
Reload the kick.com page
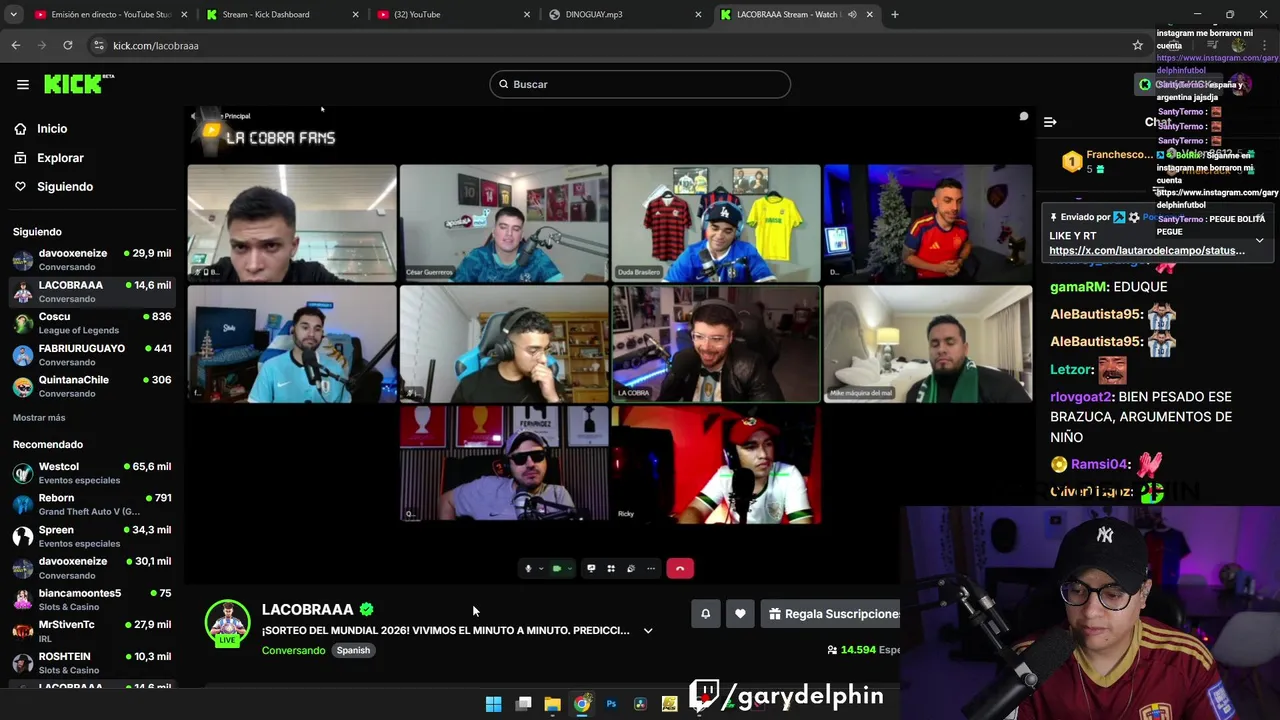click(x=67, y=45)
